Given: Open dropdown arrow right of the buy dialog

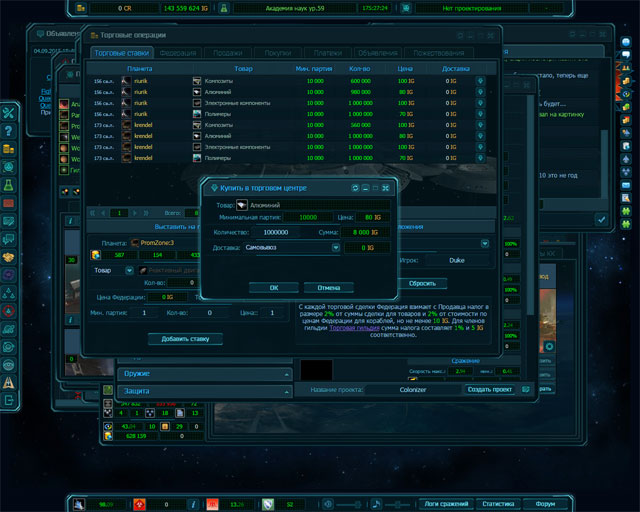Looking at the screenshot, I should tap(484, 244).
